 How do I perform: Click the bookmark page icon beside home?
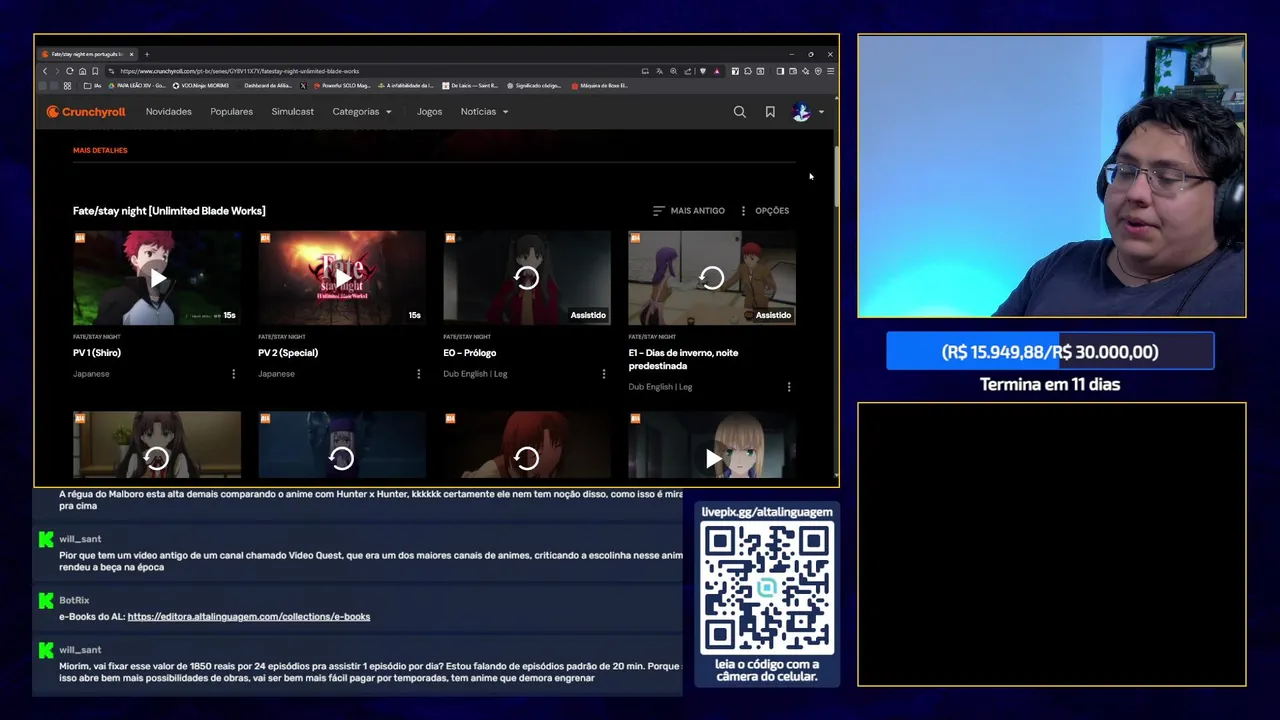[x=95, y=71]
